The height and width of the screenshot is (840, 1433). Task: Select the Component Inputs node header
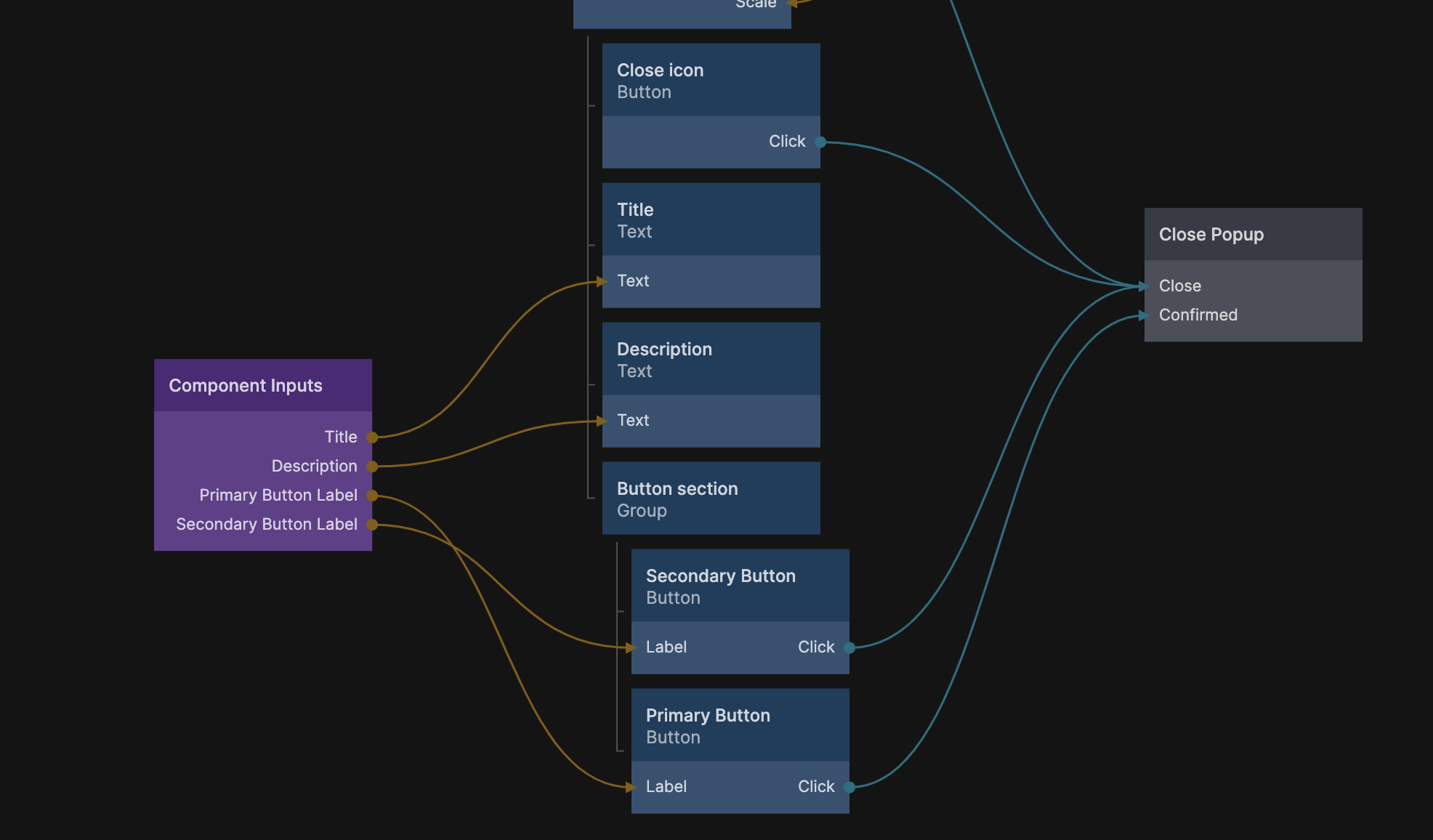tap(263, 385)
